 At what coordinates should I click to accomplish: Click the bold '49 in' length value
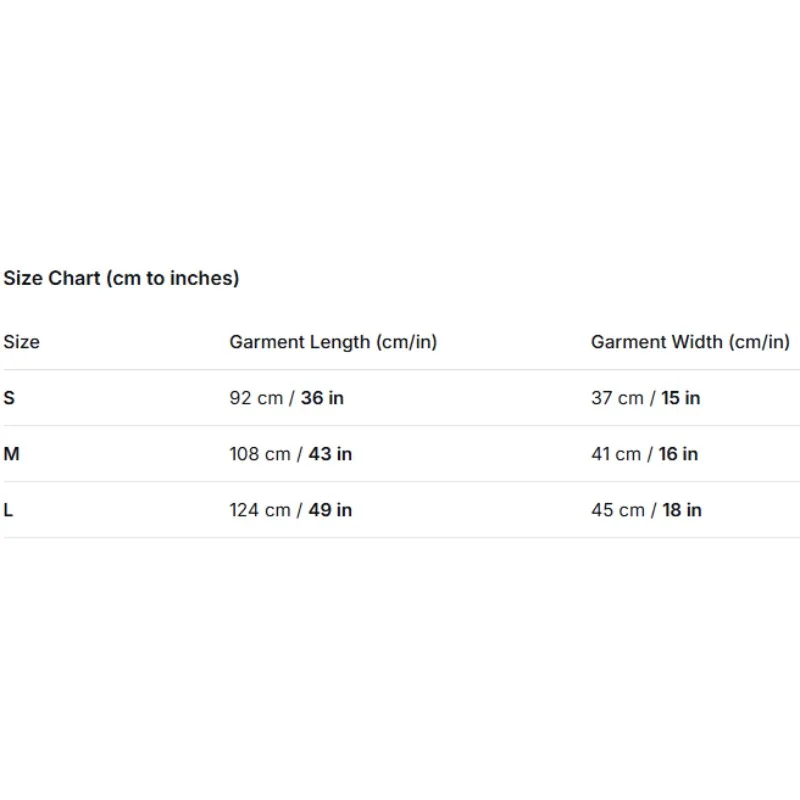coord(330,510)
